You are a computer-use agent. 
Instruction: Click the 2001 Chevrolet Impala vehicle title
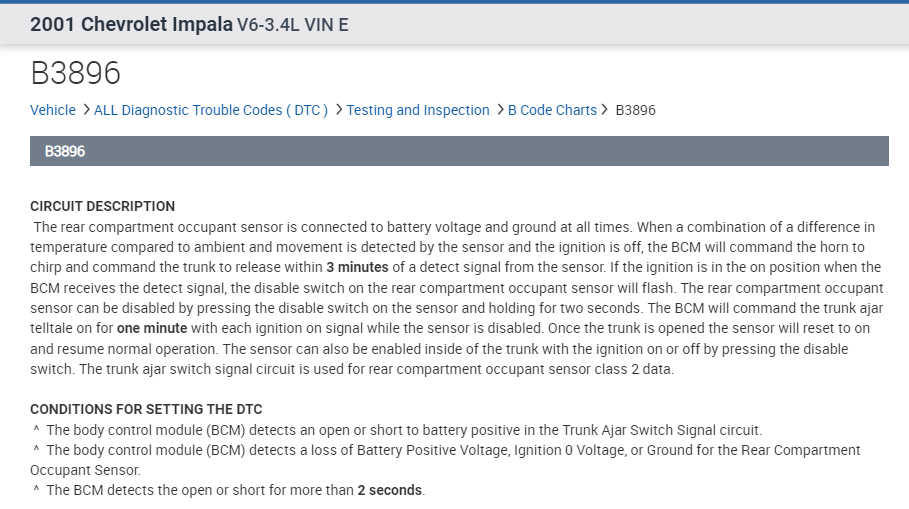[131, 24]
